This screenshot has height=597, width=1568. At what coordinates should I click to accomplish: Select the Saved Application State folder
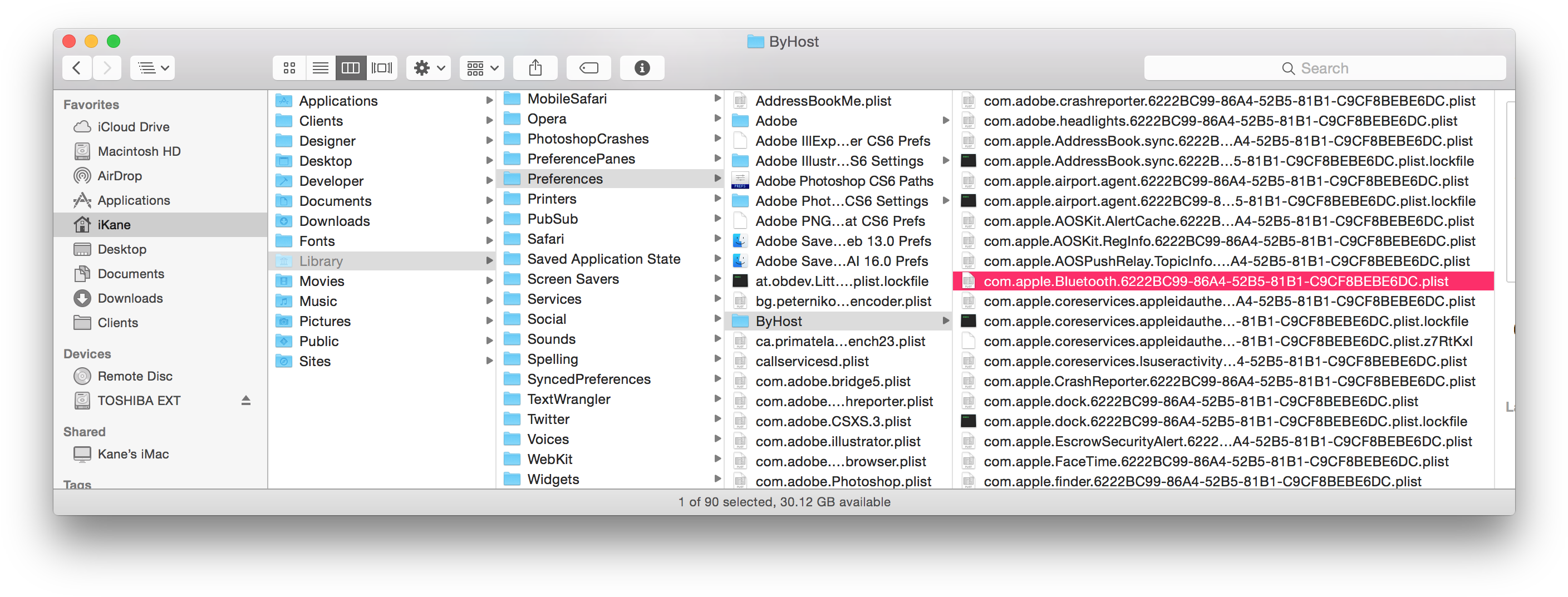pyautogui.click(x=611, y=259)
